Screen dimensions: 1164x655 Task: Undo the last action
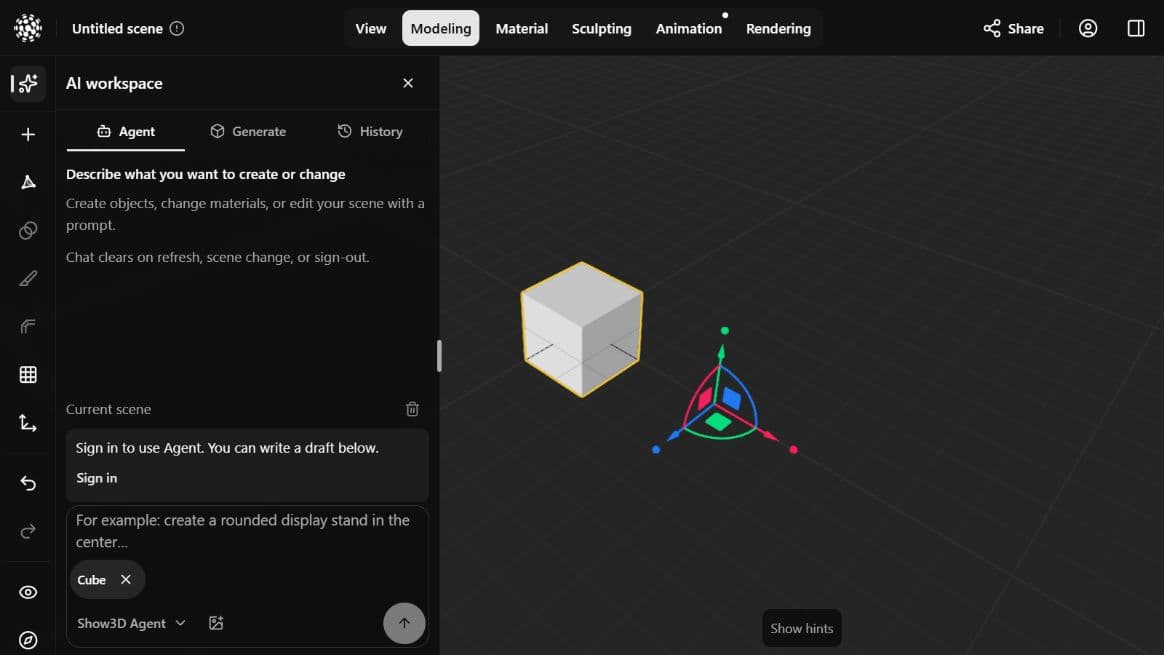tap(27, 483)
